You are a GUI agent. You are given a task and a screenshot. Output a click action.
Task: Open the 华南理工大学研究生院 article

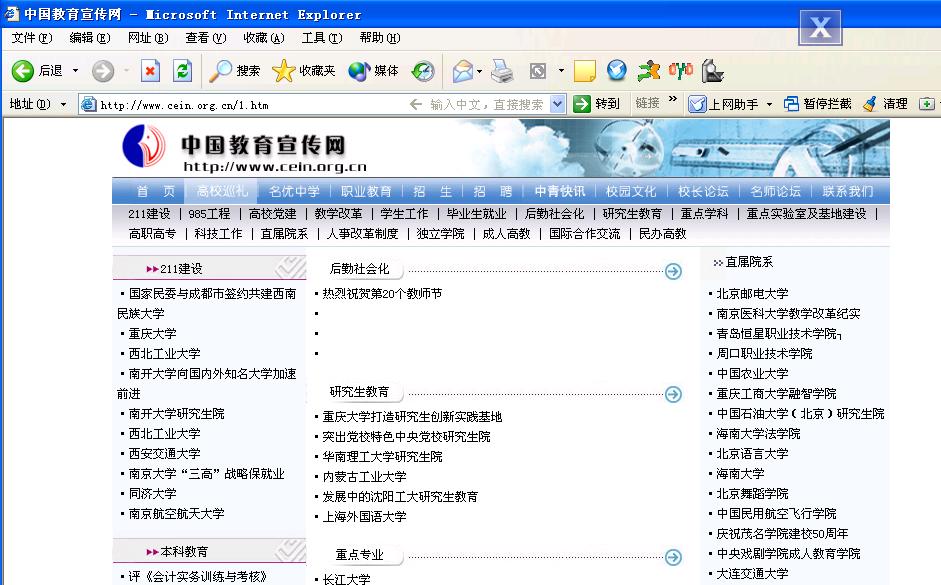[382, 457]
